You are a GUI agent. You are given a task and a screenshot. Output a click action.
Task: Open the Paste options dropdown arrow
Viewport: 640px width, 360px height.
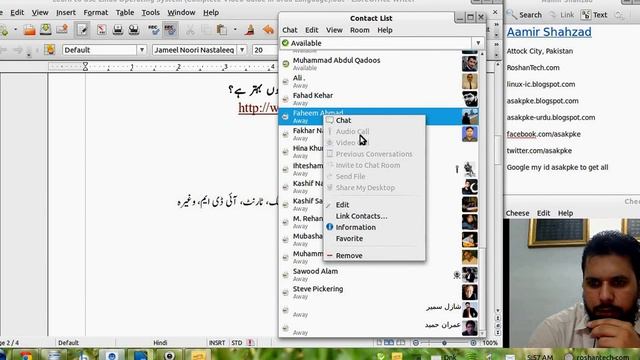[235, 29]
